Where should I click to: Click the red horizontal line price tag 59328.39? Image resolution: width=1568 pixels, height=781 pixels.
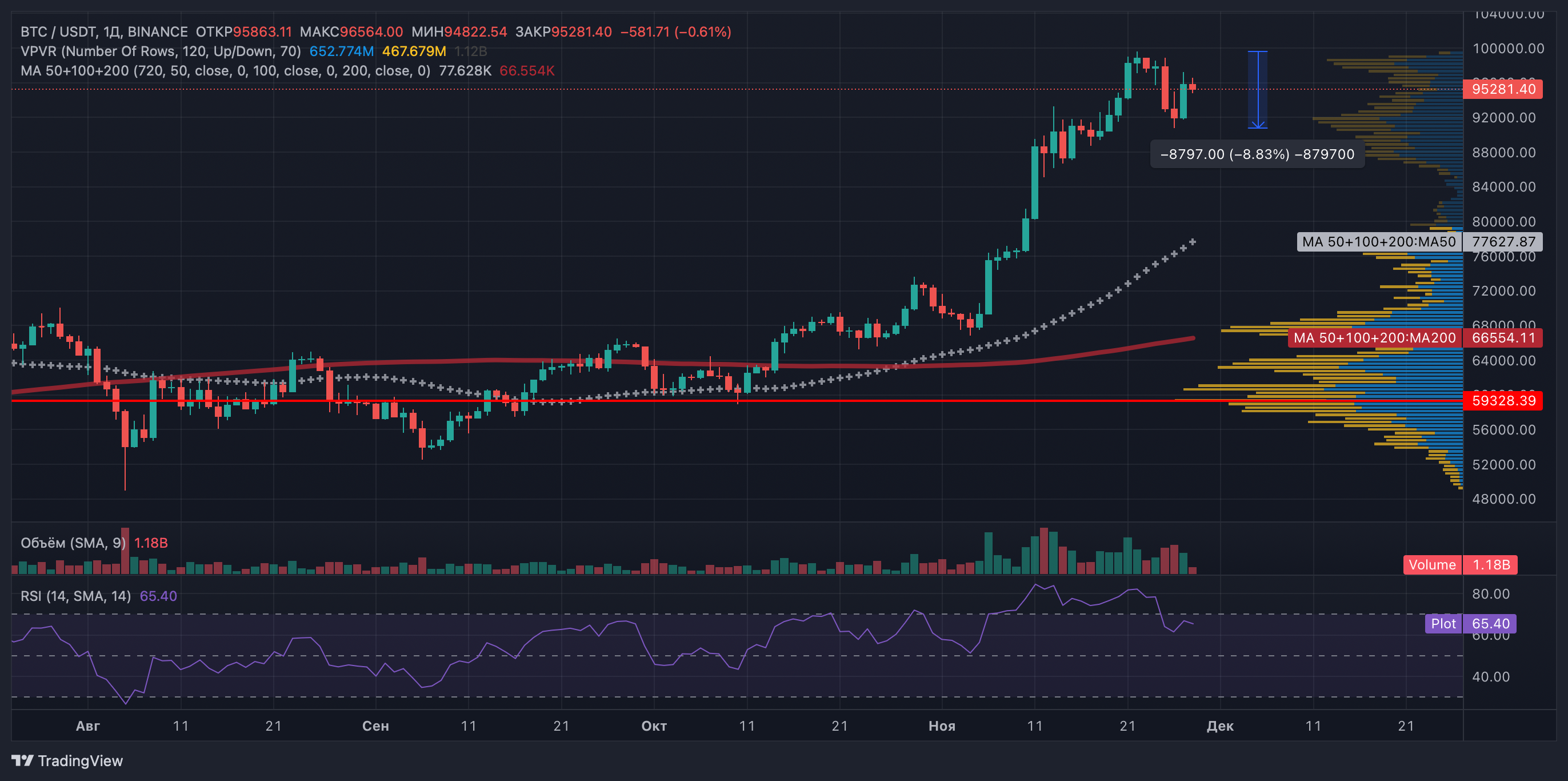[x=1503, y=400]
